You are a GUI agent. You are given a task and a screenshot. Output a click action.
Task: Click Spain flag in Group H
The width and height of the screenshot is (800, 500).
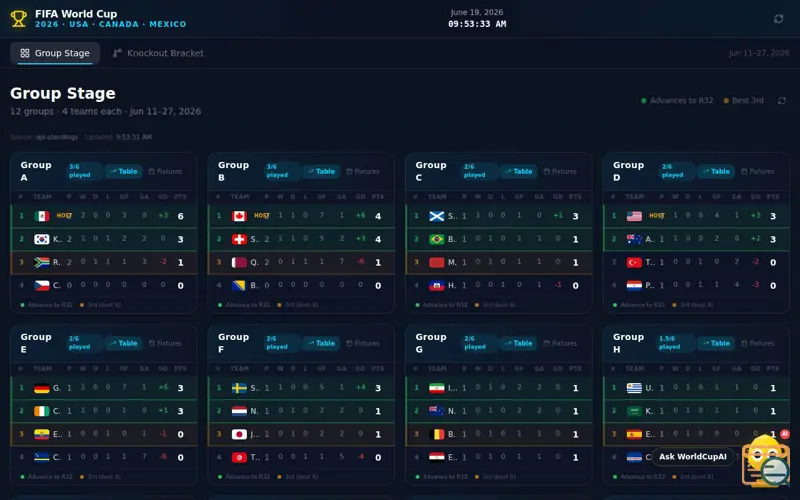pos(634,434)
